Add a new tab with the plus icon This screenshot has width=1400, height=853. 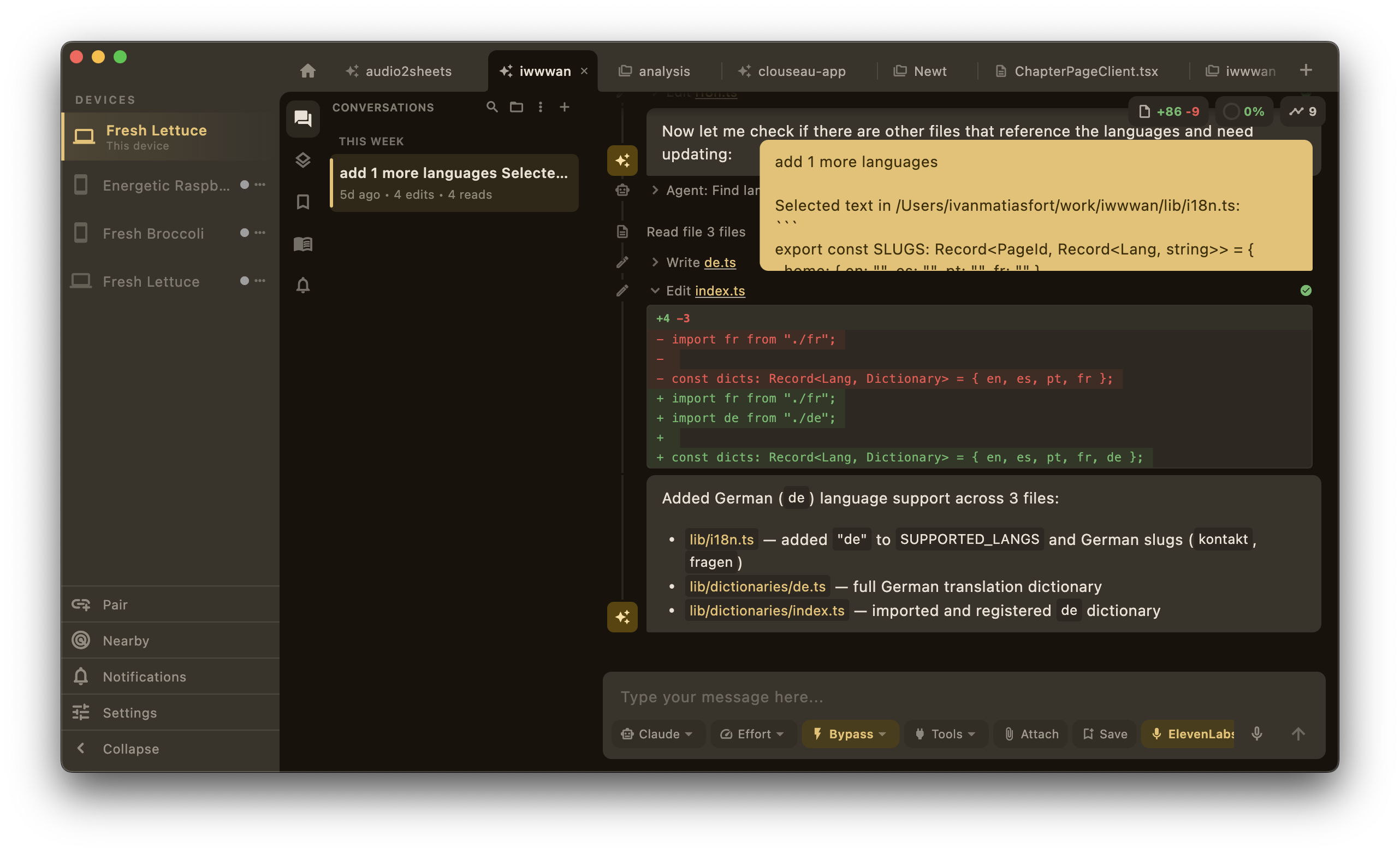pos(1306,70)
